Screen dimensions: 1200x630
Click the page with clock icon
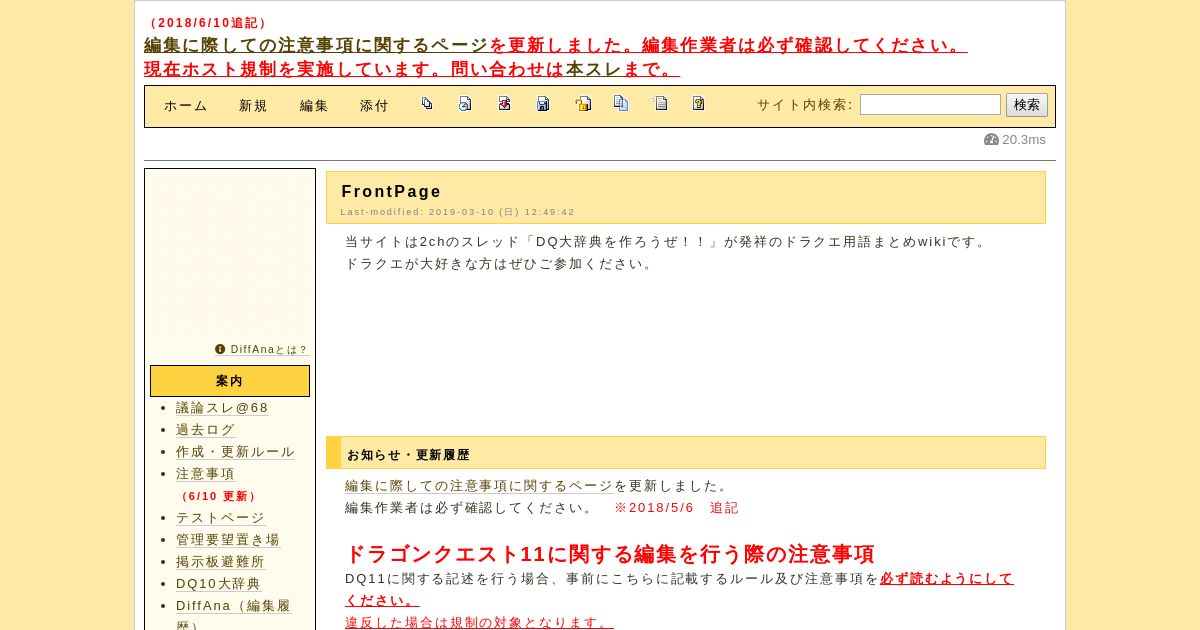pos(465,103)
